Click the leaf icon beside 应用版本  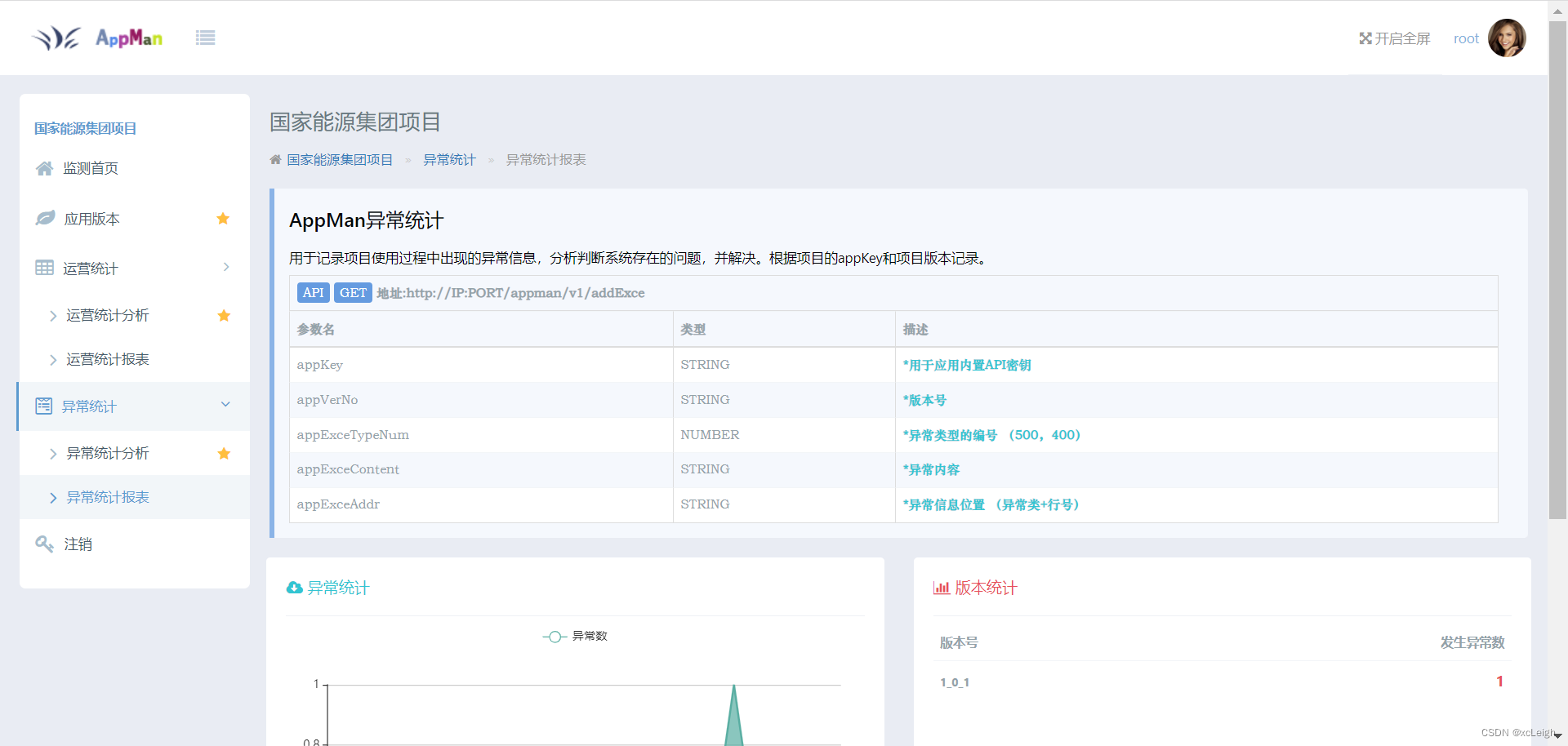[45, 218]
